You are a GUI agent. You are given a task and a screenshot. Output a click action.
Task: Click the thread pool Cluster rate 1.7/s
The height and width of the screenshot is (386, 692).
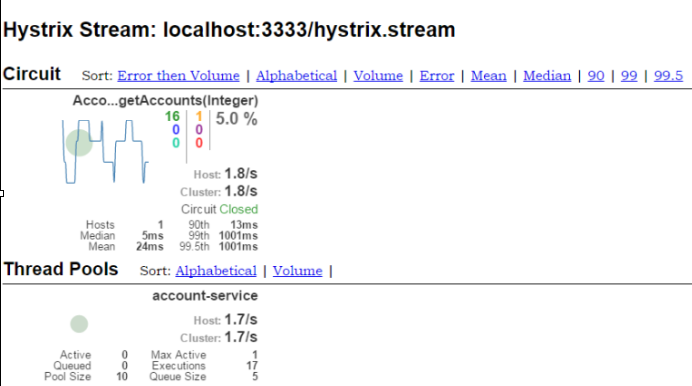[x=241, y=337]
